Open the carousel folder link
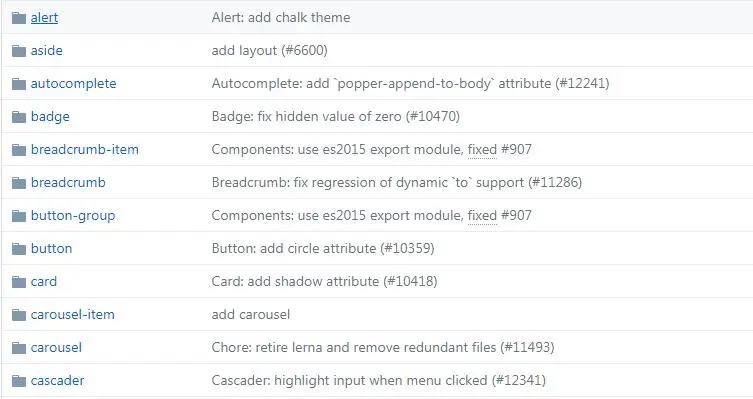Screen dimensions: 753x399 pyautogui.click(x=56, y=347)
